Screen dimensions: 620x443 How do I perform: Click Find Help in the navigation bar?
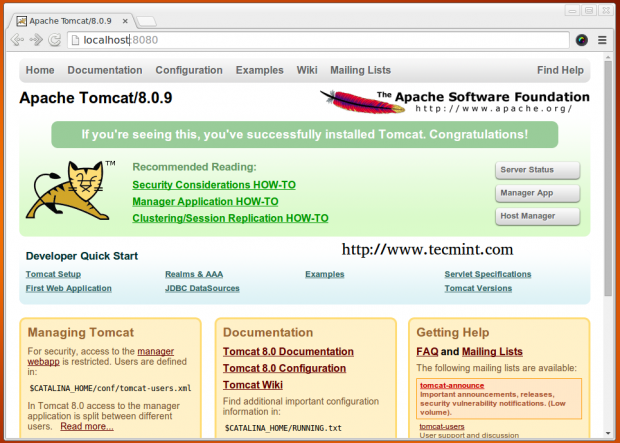[560, 70]
